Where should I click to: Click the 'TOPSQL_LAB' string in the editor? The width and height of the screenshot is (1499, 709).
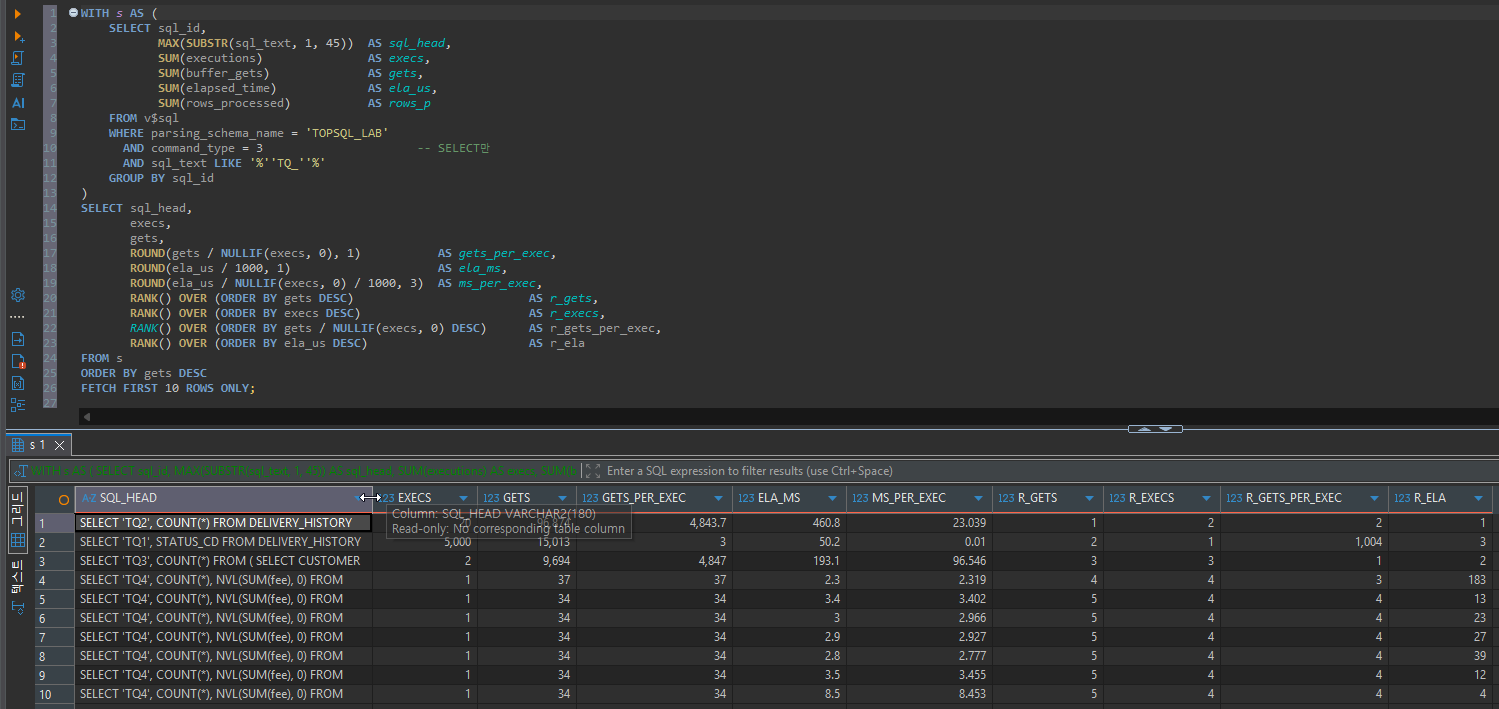click(346, 133)
